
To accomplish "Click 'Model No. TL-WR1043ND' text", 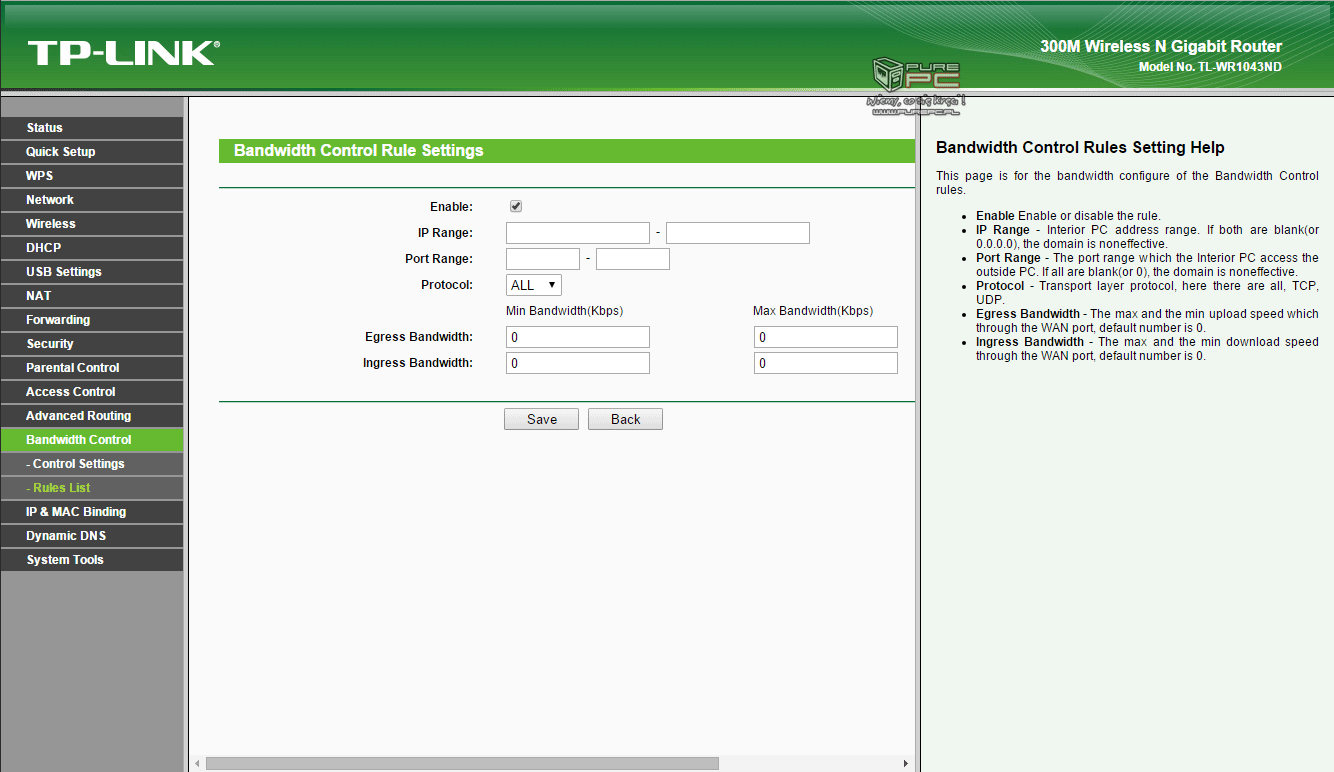I will [x=1210, y=67].
